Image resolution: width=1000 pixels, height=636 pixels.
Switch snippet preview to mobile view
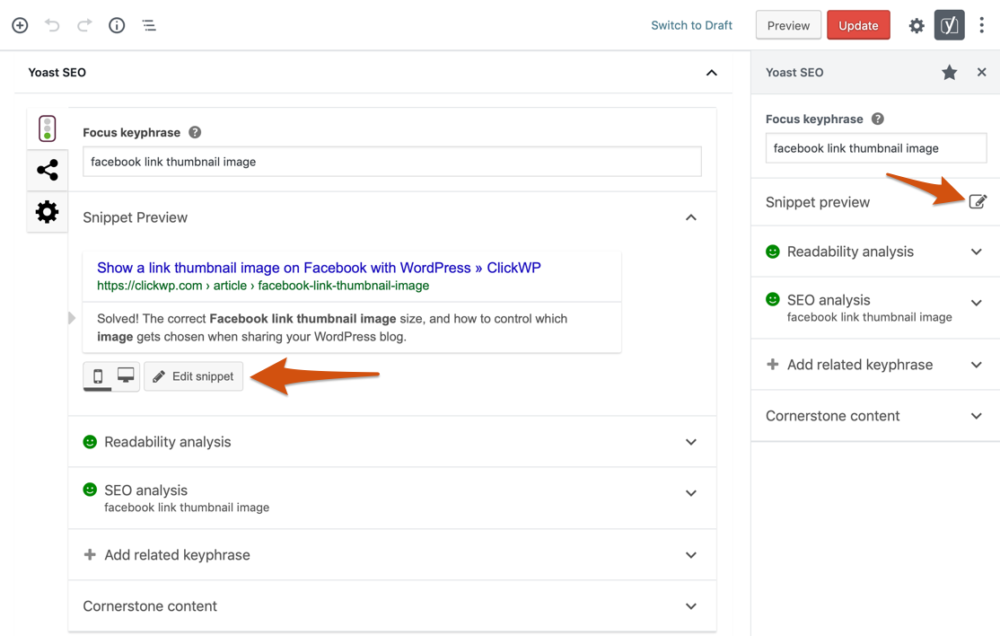98,376
